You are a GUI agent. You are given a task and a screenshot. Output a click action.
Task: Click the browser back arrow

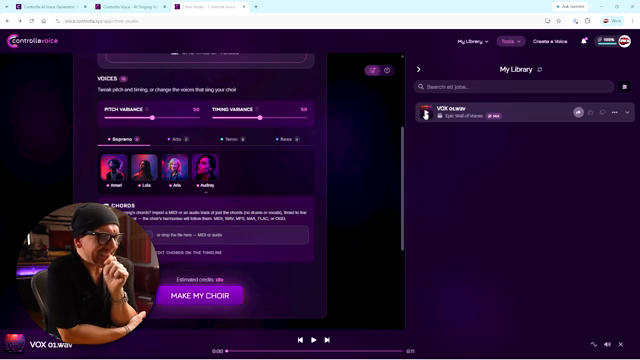pyautogui.click(x=8, y=21)
